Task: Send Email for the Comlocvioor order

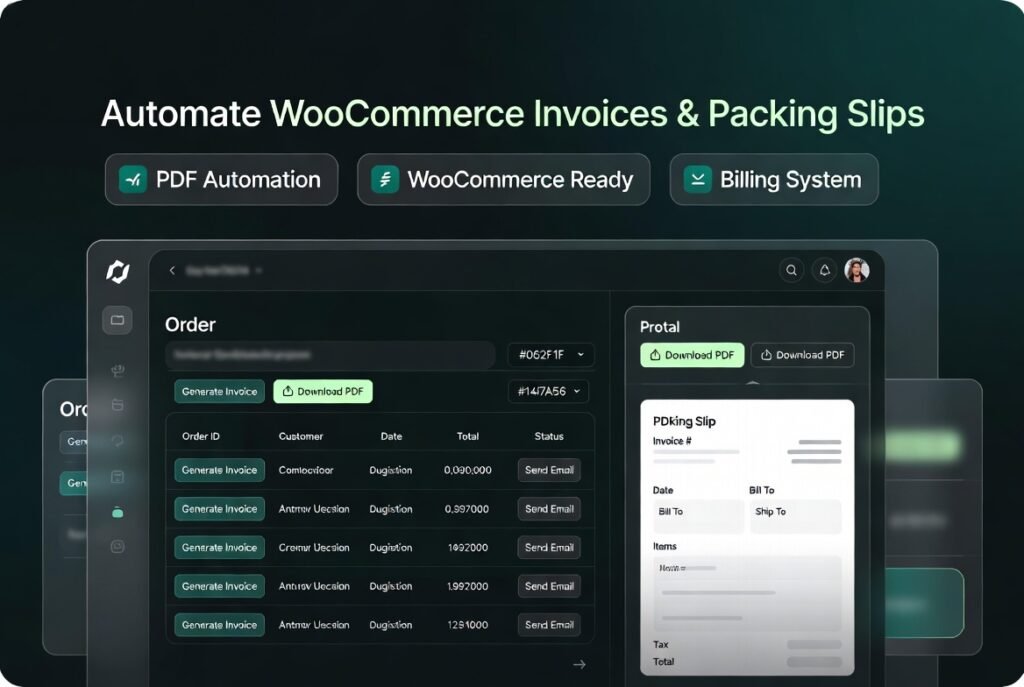Action: click(549, 470)
